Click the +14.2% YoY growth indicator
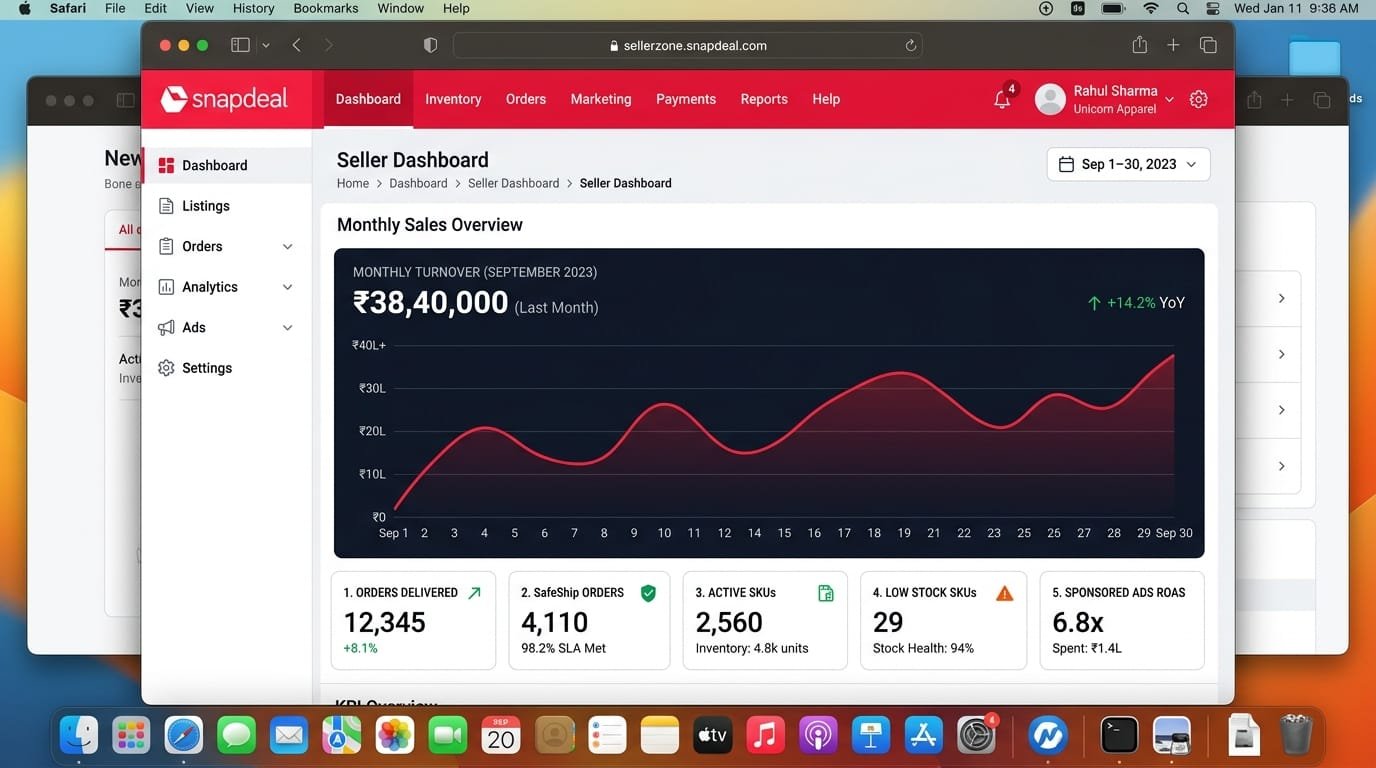The width and height of the screenshot is (1376, 768). point(1136,302)
